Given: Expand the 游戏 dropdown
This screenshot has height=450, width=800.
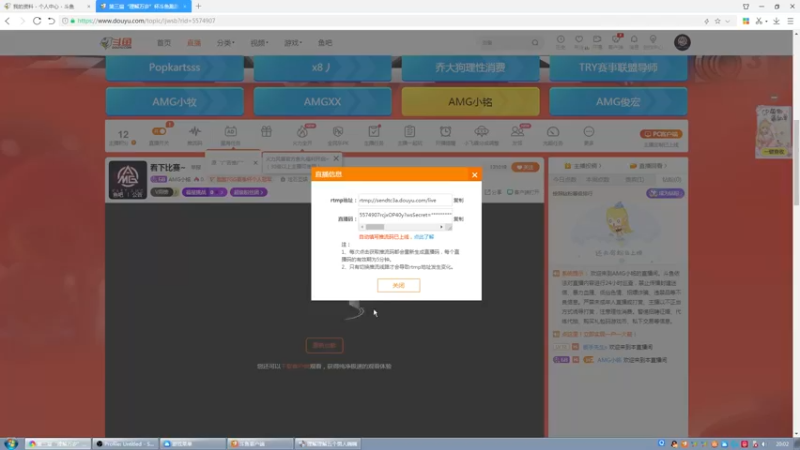Looking at the screenshot, I should coord(293,43).
